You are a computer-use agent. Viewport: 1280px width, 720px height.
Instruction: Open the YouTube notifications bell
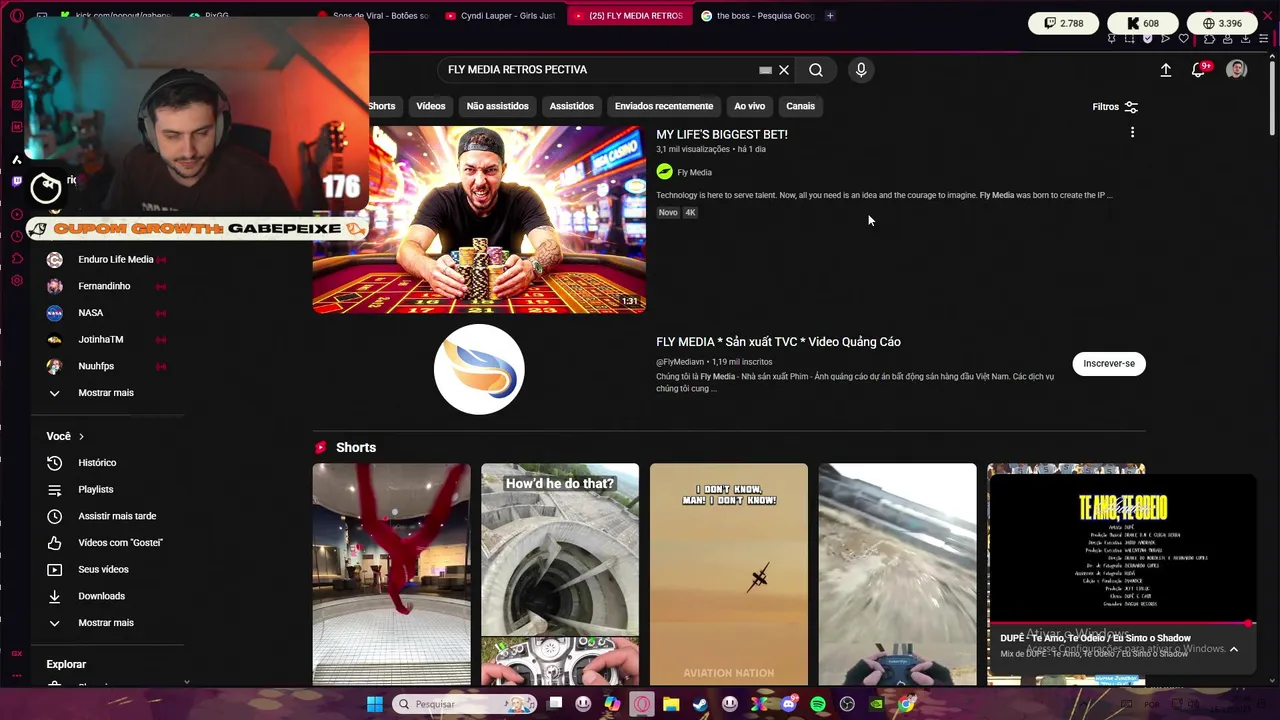(x=1198, y=70)
